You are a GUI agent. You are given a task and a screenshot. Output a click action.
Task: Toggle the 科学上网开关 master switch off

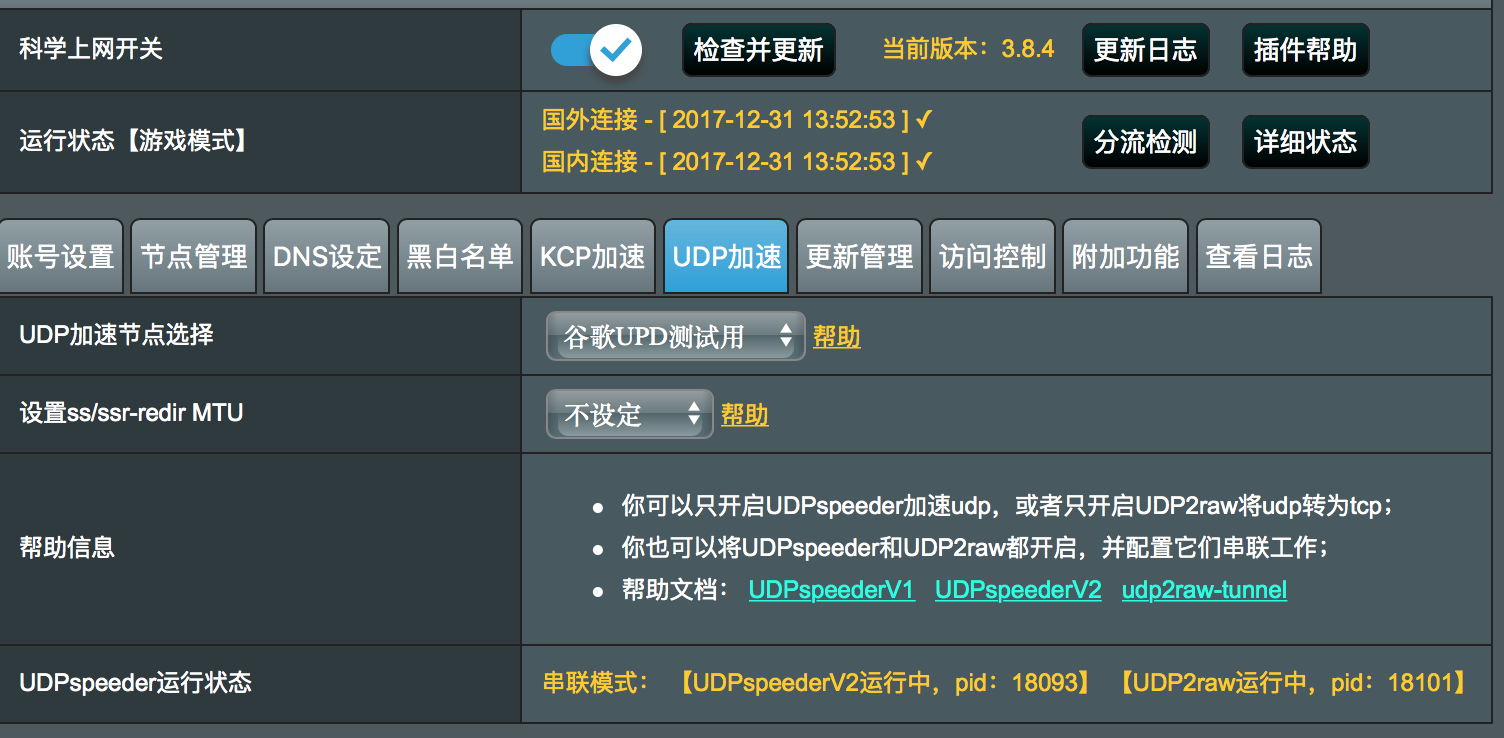click(x=593, y=47)
